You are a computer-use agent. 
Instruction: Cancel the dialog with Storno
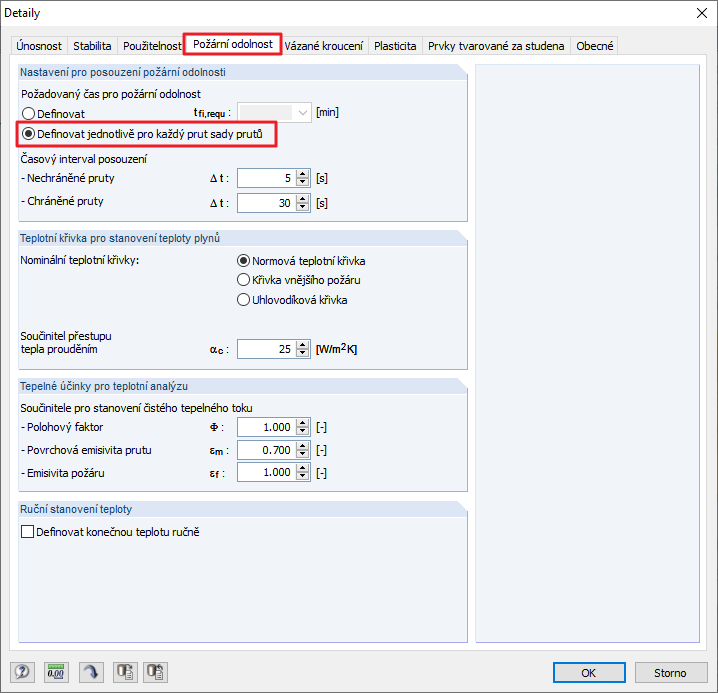tap(670, 672)
